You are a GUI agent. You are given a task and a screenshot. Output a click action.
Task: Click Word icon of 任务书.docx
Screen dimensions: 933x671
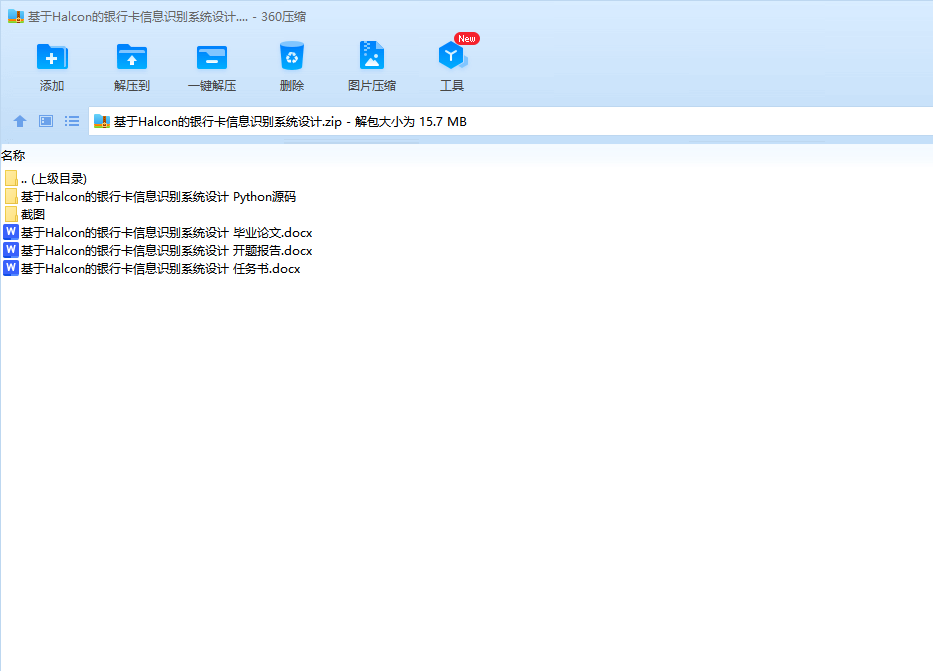click(x=11, y=268)
